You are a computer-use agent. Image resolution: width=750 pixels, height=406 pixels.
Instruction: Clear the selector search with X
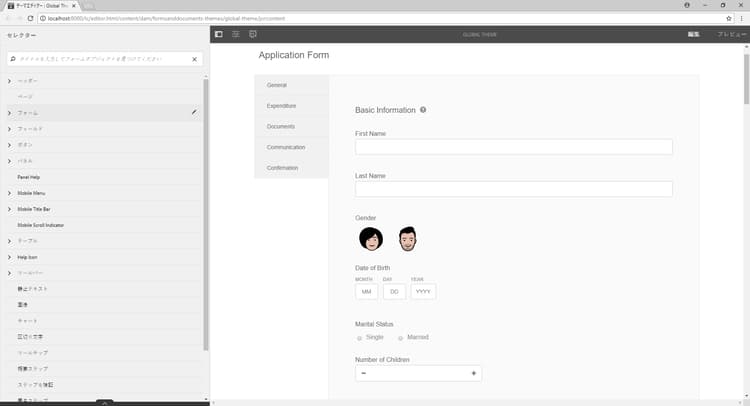(194, 59)
